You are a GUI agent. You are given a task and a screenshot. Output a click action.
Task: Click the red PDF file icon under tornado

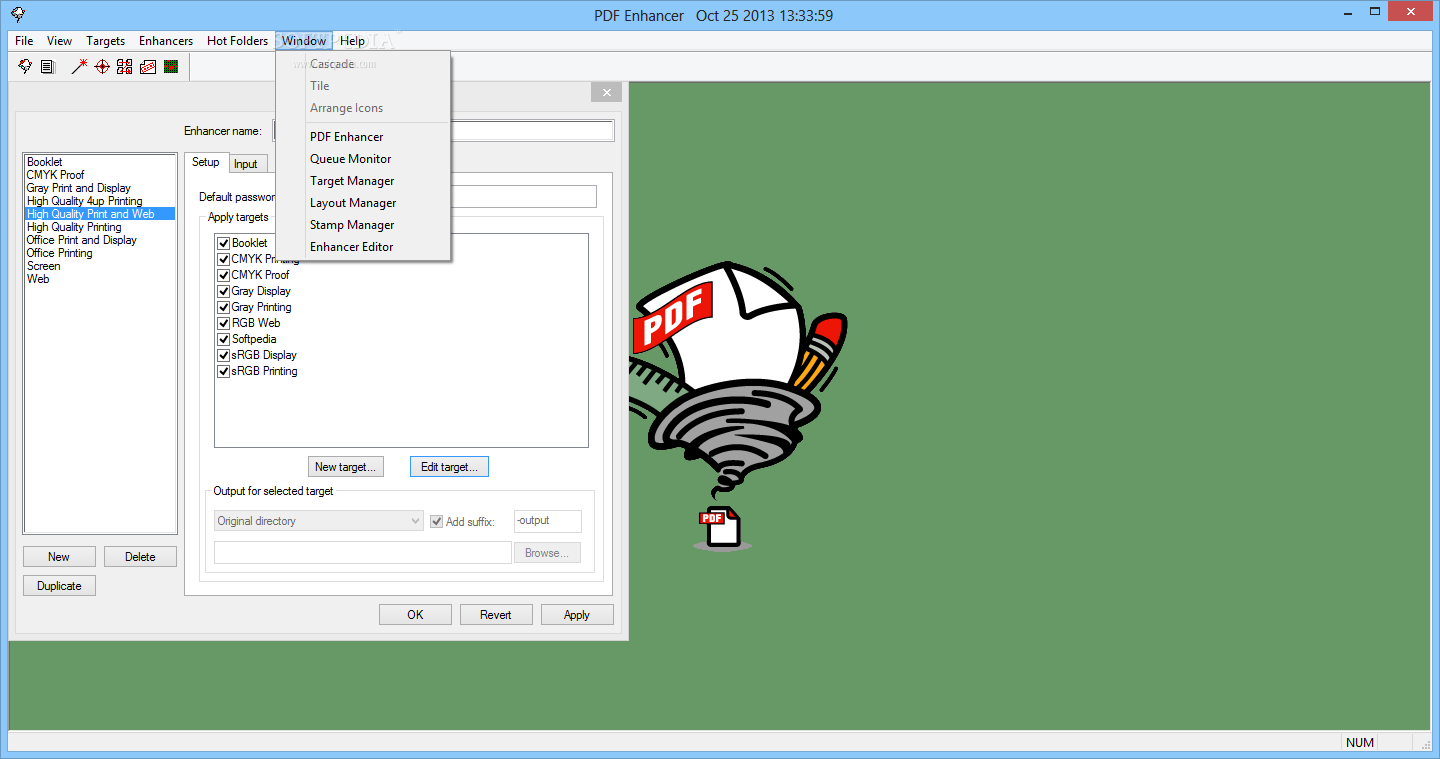[721, 527]
